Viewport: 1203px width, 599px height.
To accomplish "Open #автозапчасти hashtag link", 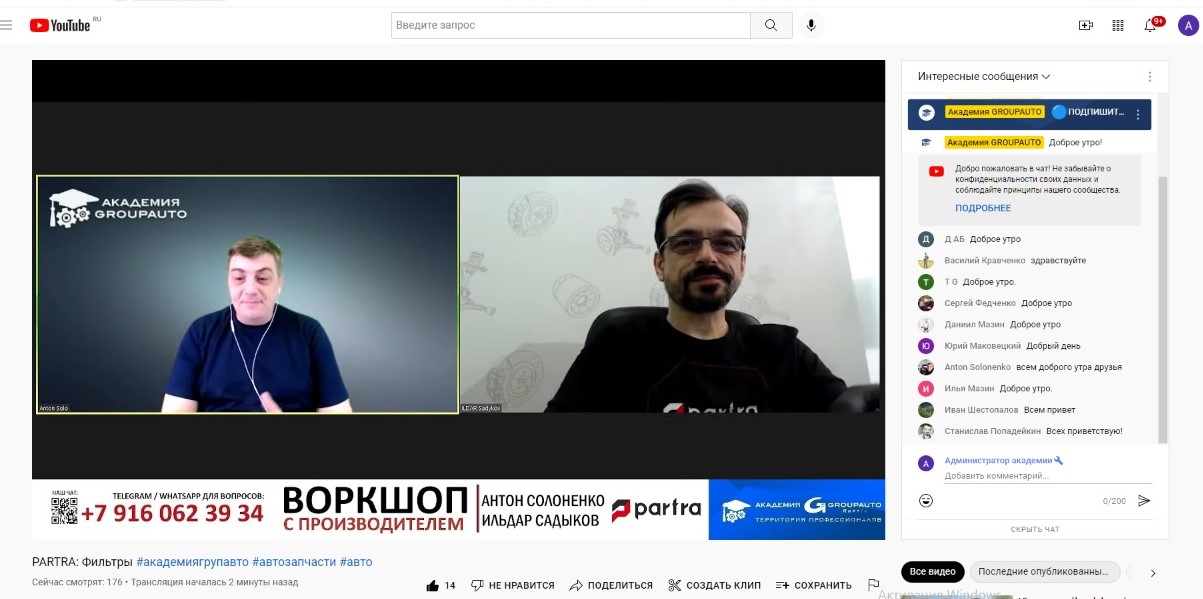I will (x=294, y=562).
